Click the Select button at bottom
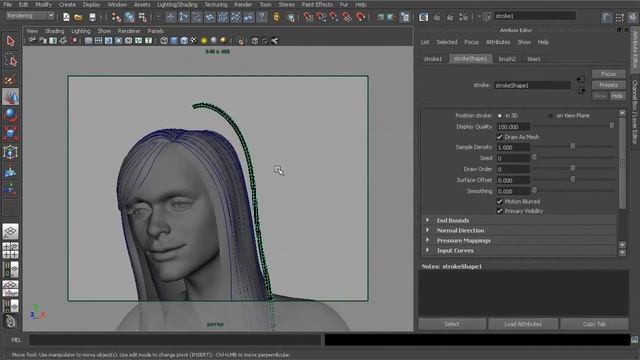This screenshot has width=640, height=360. coord(452,324)
